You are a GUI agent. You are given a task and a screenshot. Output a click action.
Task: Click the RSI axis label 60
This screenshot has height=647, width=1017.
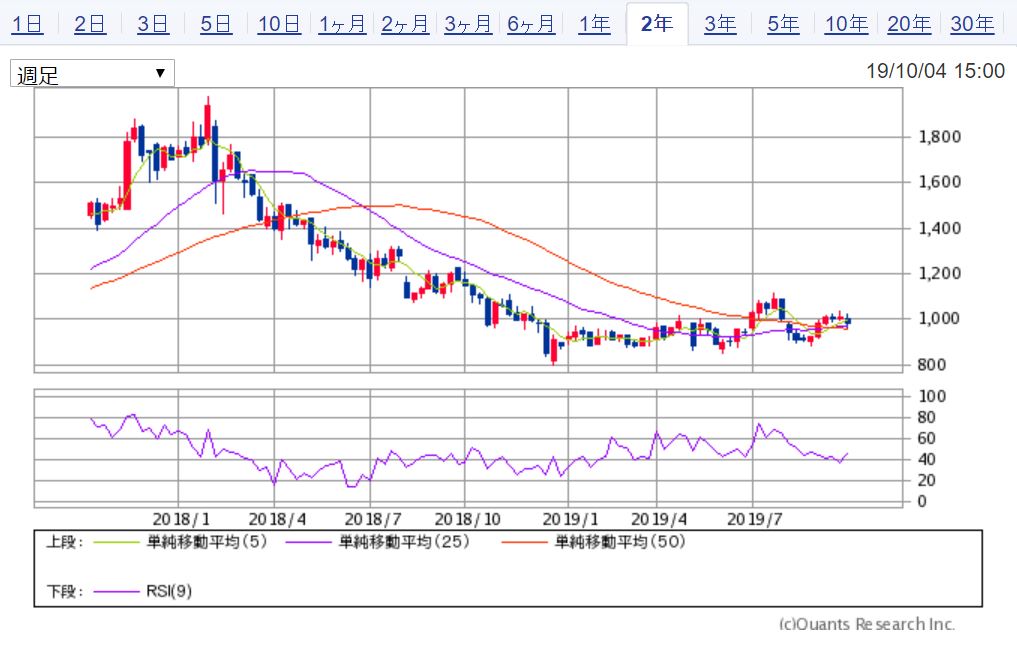coord(927,439)
